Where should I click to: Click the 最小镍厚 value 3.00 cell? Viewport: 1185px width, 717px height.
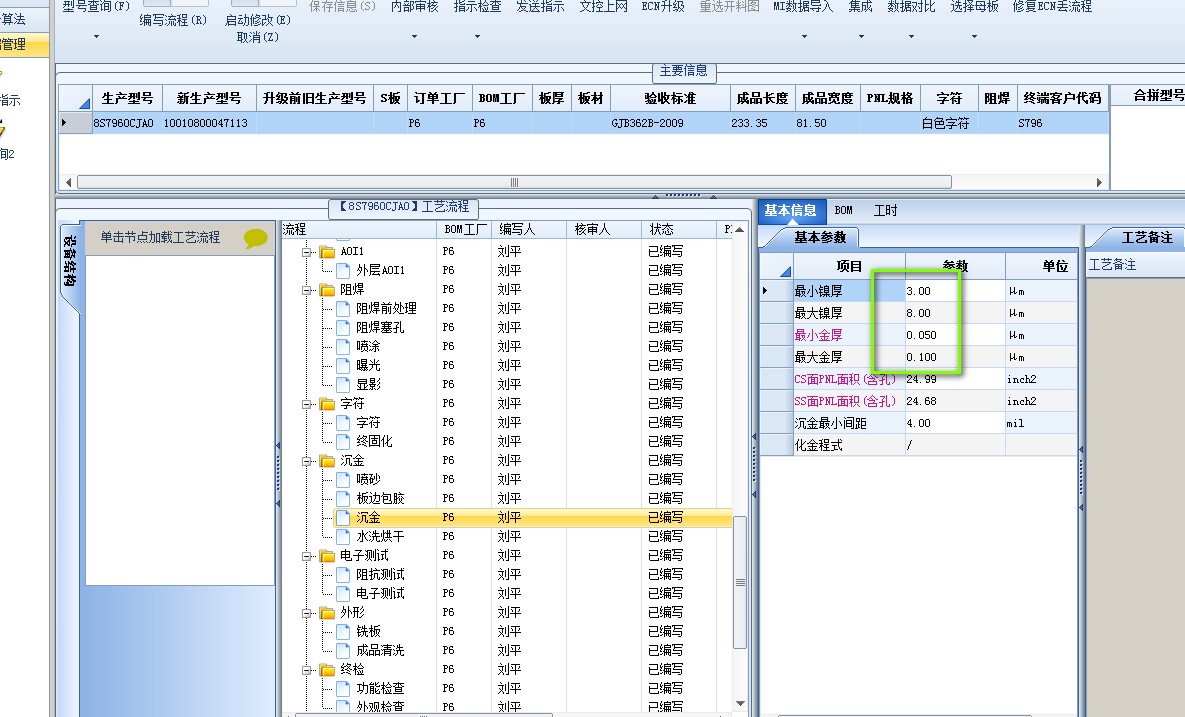(x=954, y=291)
